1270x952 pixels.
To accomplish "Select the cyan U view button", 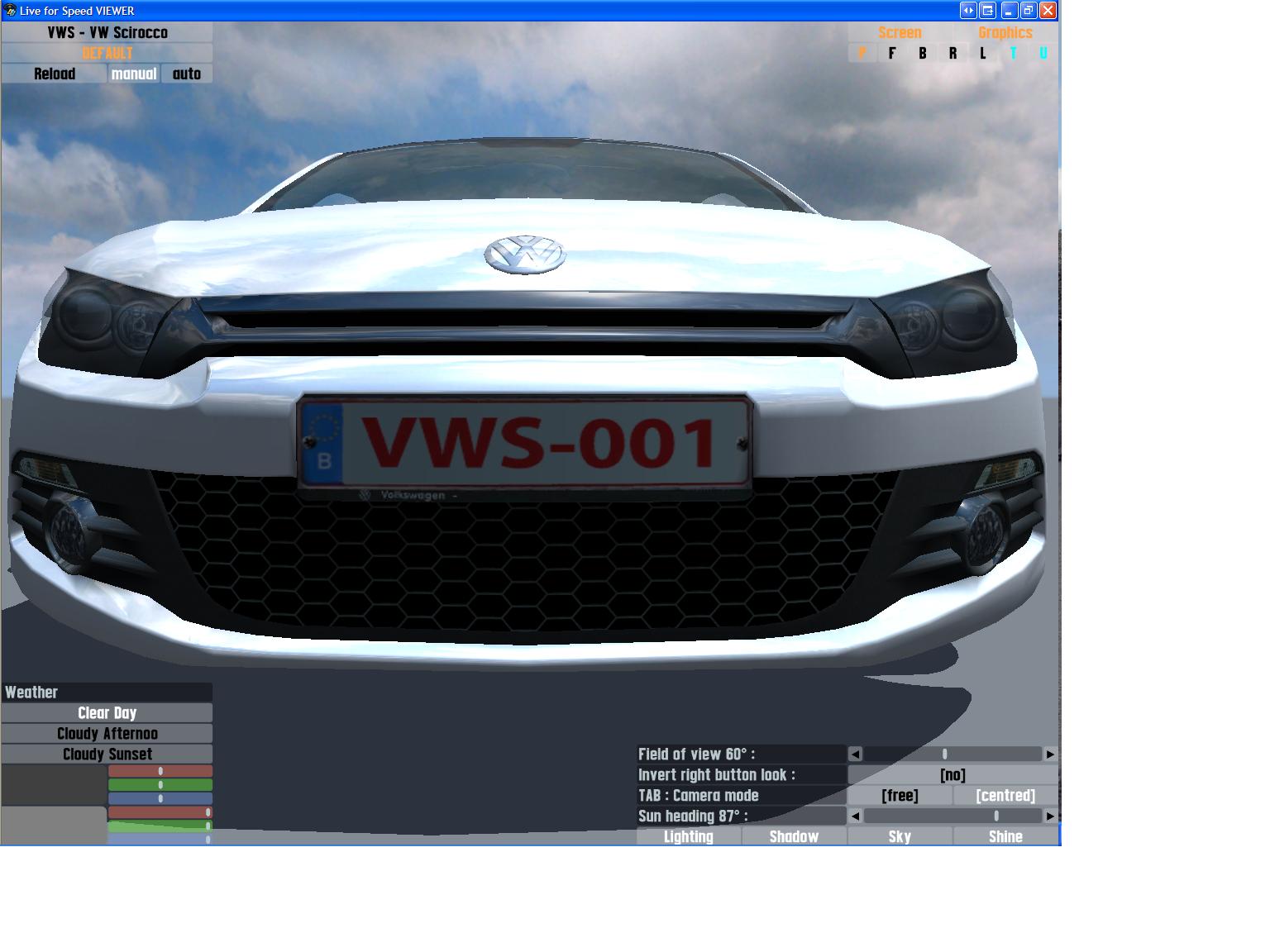I will point(1043,53).
